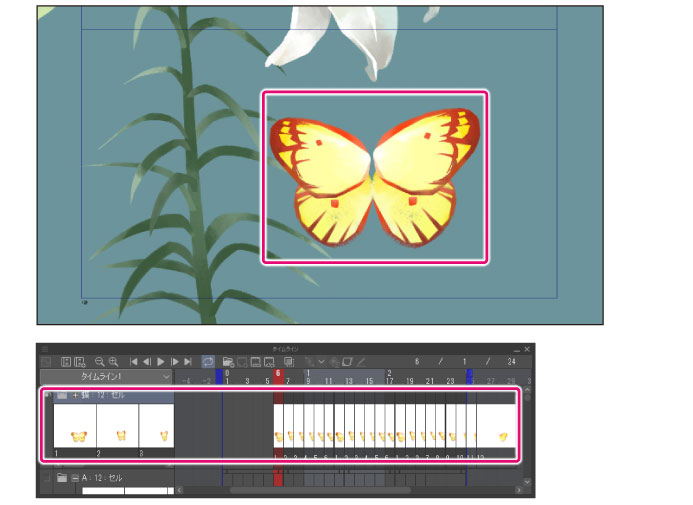Screen dimensions: 693x505
Task: Click the new timeline icon
Action: point(66,362)
